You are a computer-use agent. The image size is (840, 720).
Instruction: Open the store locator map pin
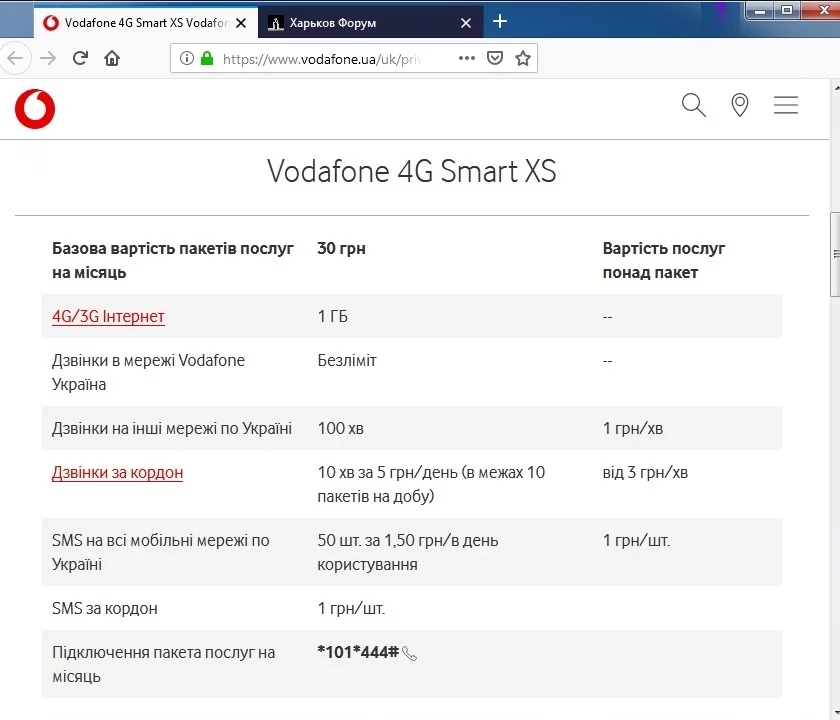point(740,105)
